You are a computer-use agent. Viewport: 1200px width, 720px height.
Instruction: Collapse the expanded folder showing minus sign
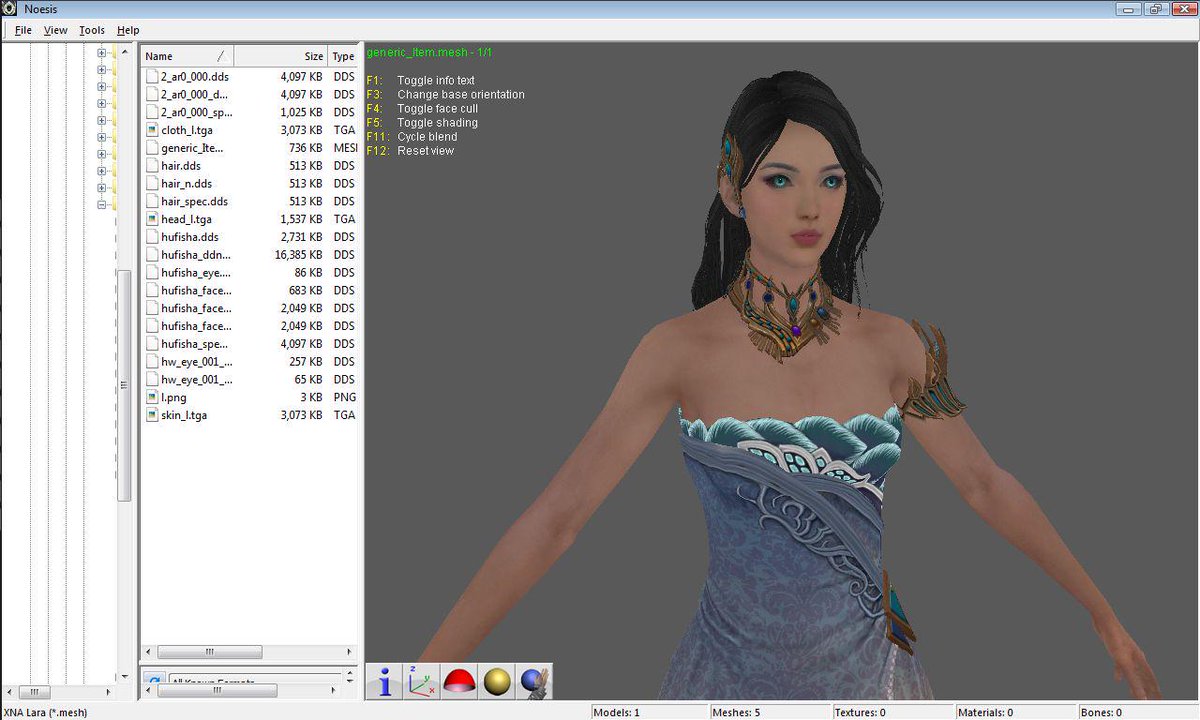[x=103, y=204]
